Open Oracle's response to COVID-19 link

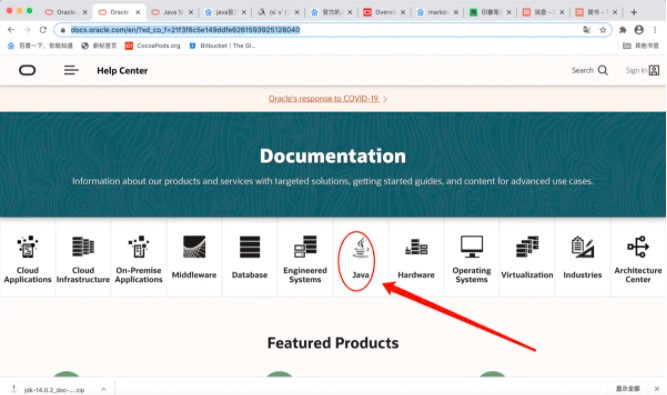pos(327,99)
